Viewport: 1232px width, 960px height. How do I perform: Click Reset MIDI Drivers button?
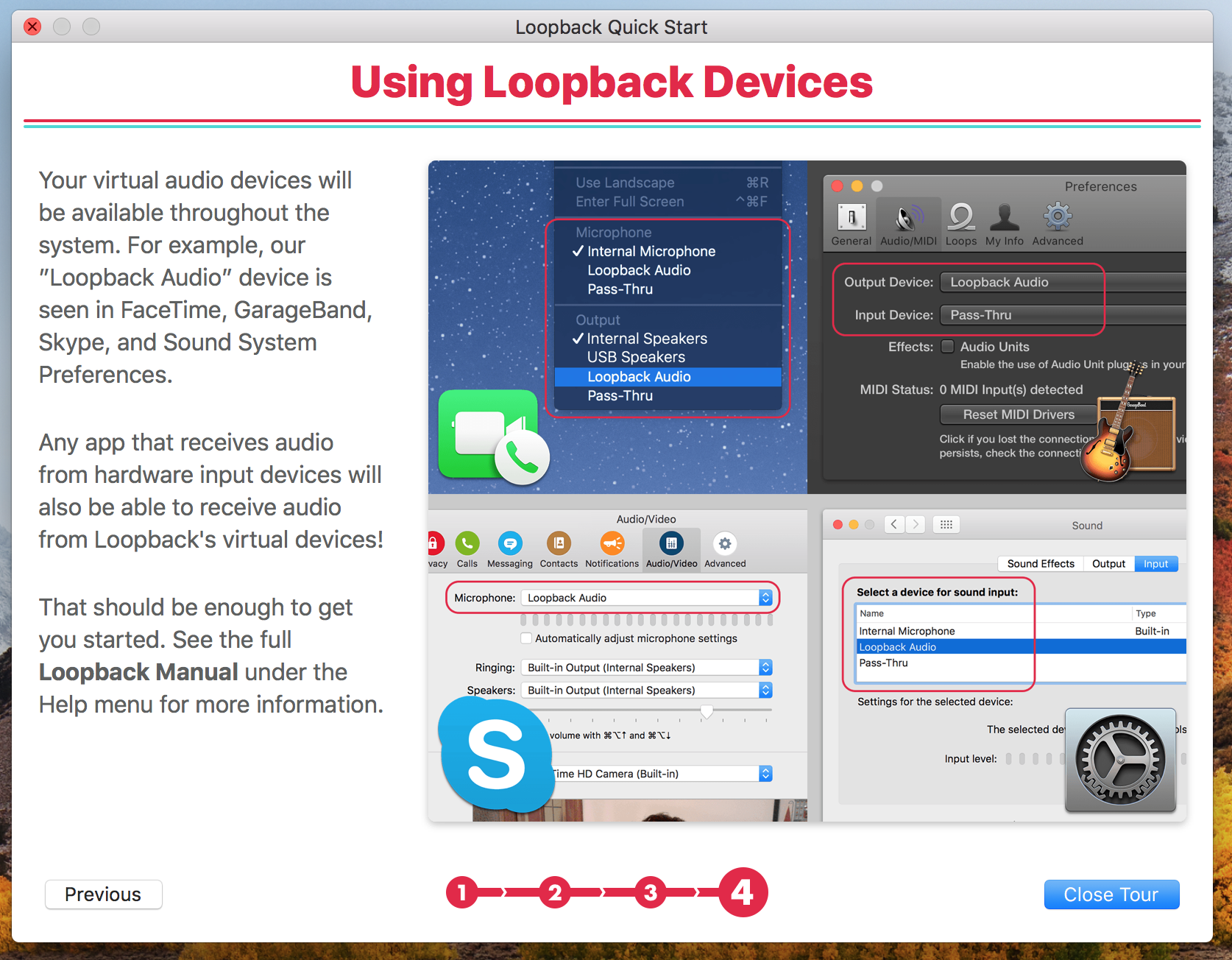(x=1019, y=414)
